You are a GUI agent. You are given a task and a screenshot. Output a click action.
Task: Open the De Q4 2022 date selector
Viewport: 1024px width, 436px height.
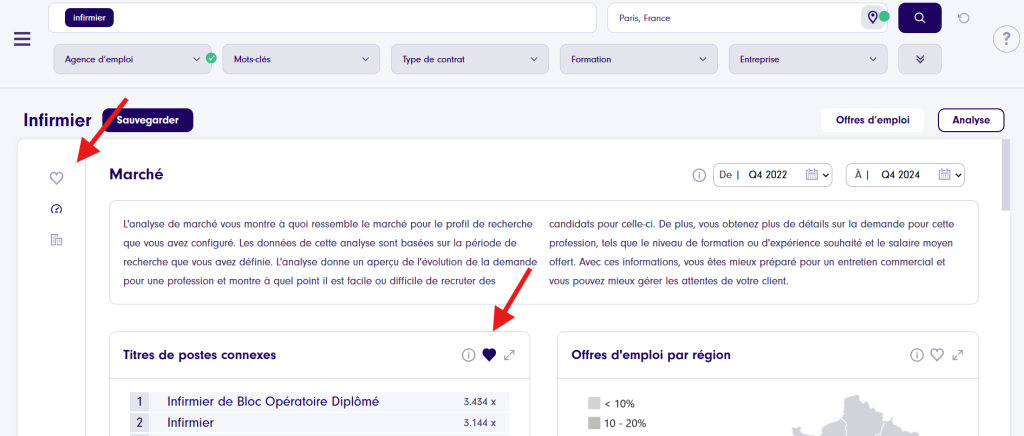tap(773, 175)
